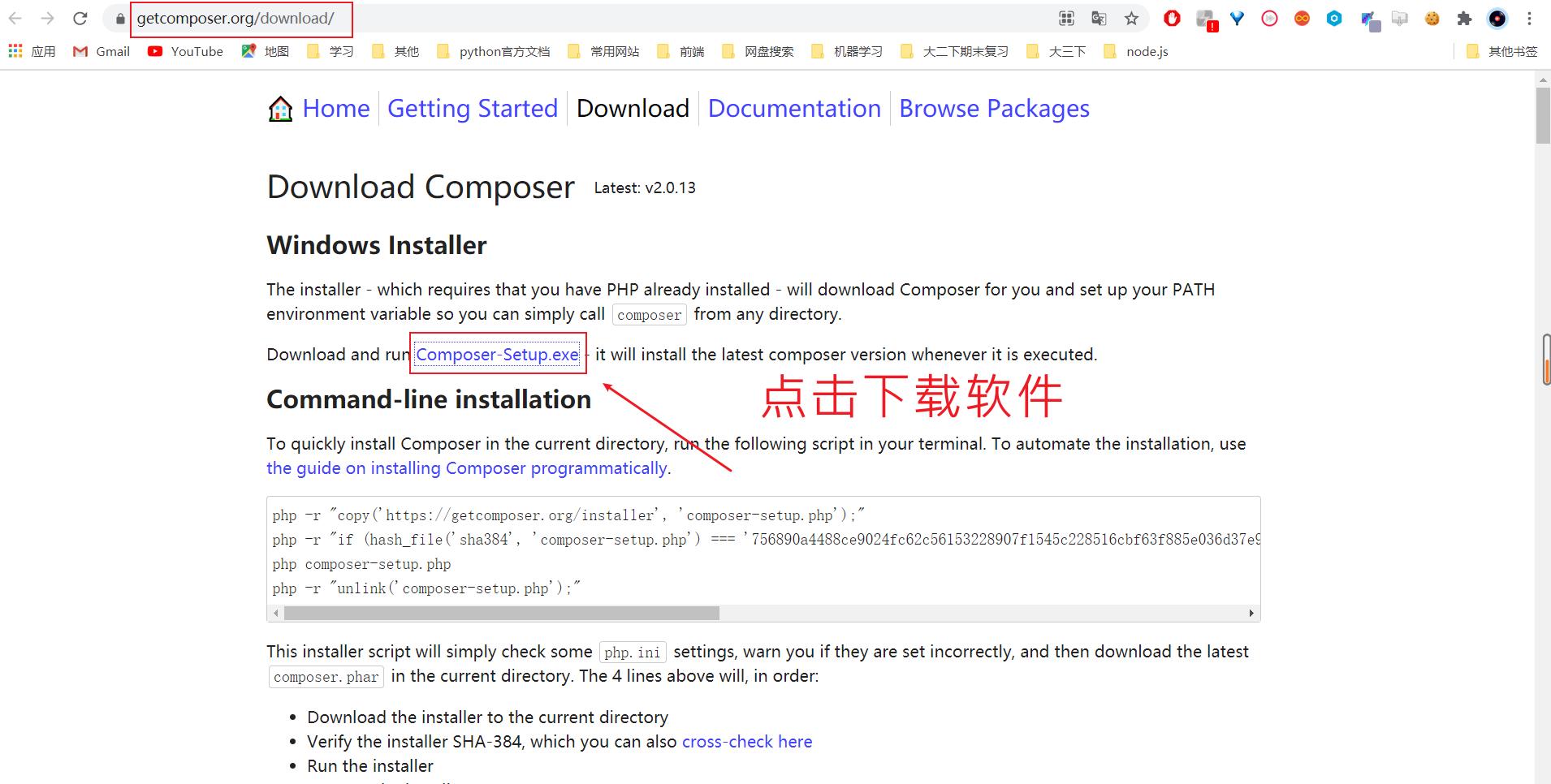Screen dimensions: 1551x784
Task: Expand the 其他书签 bookmark folder
Action: pos(1501,51)
